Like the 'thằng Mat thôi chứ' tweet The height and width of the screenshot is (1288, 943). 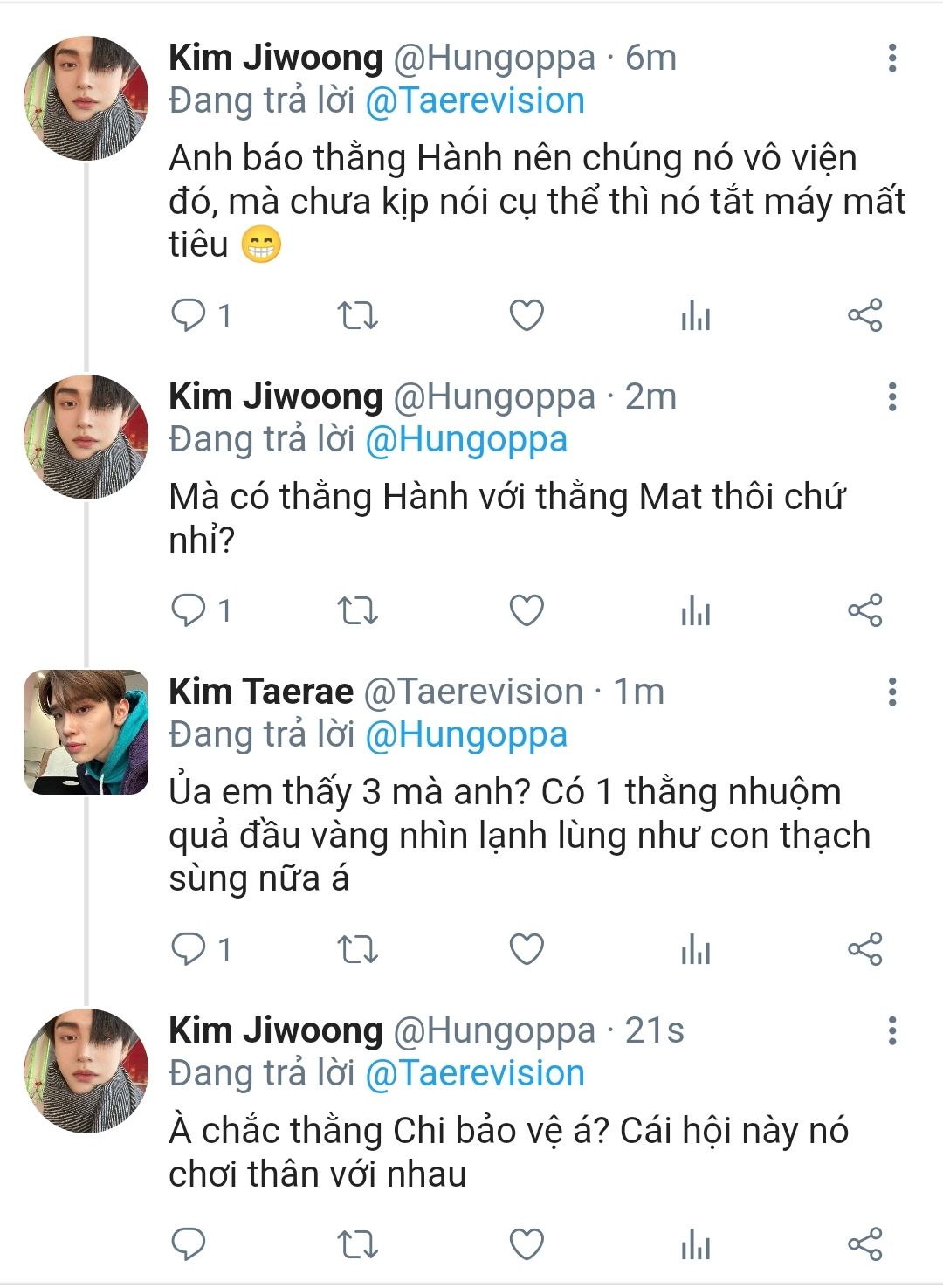point(527,610)
